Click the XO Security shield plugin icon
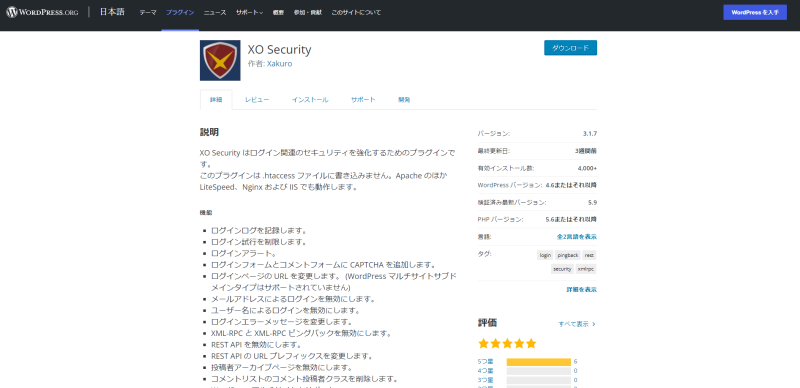800x388 pixels. coord(220,60)
